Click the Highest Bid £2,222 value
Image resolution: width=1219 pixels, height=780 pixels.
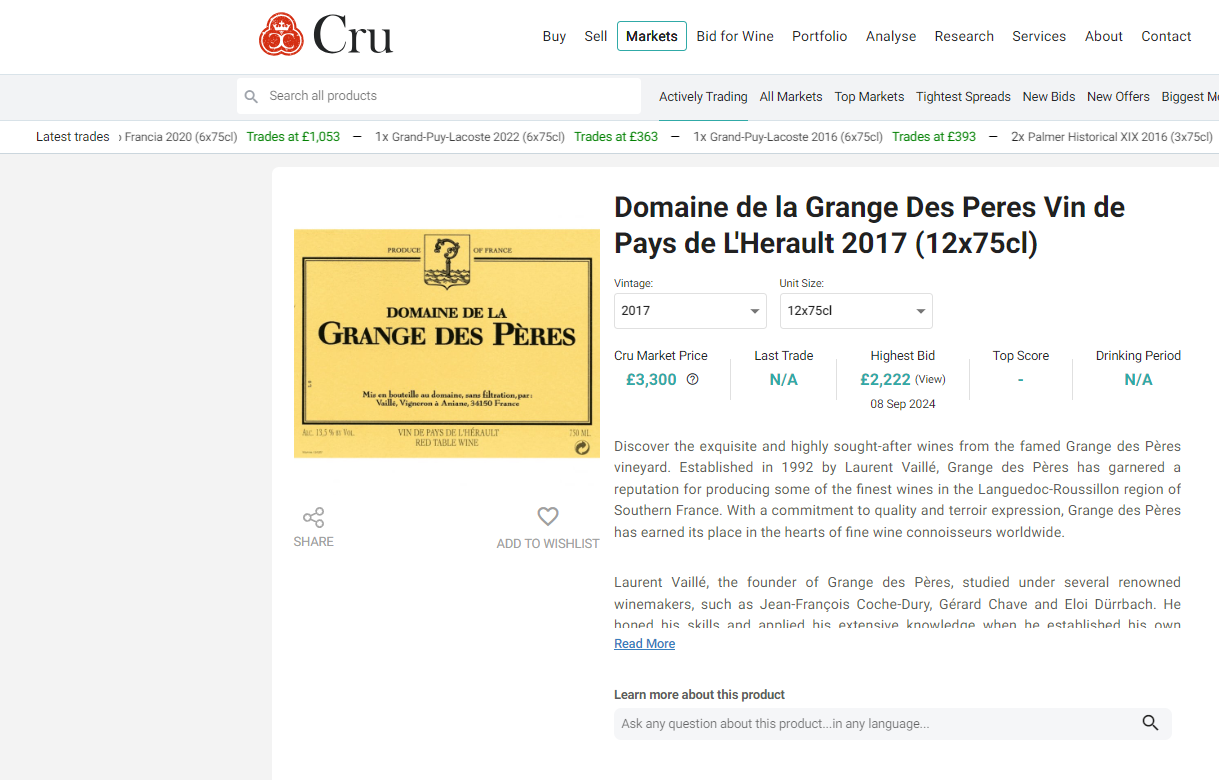click(x=885, y=380)
